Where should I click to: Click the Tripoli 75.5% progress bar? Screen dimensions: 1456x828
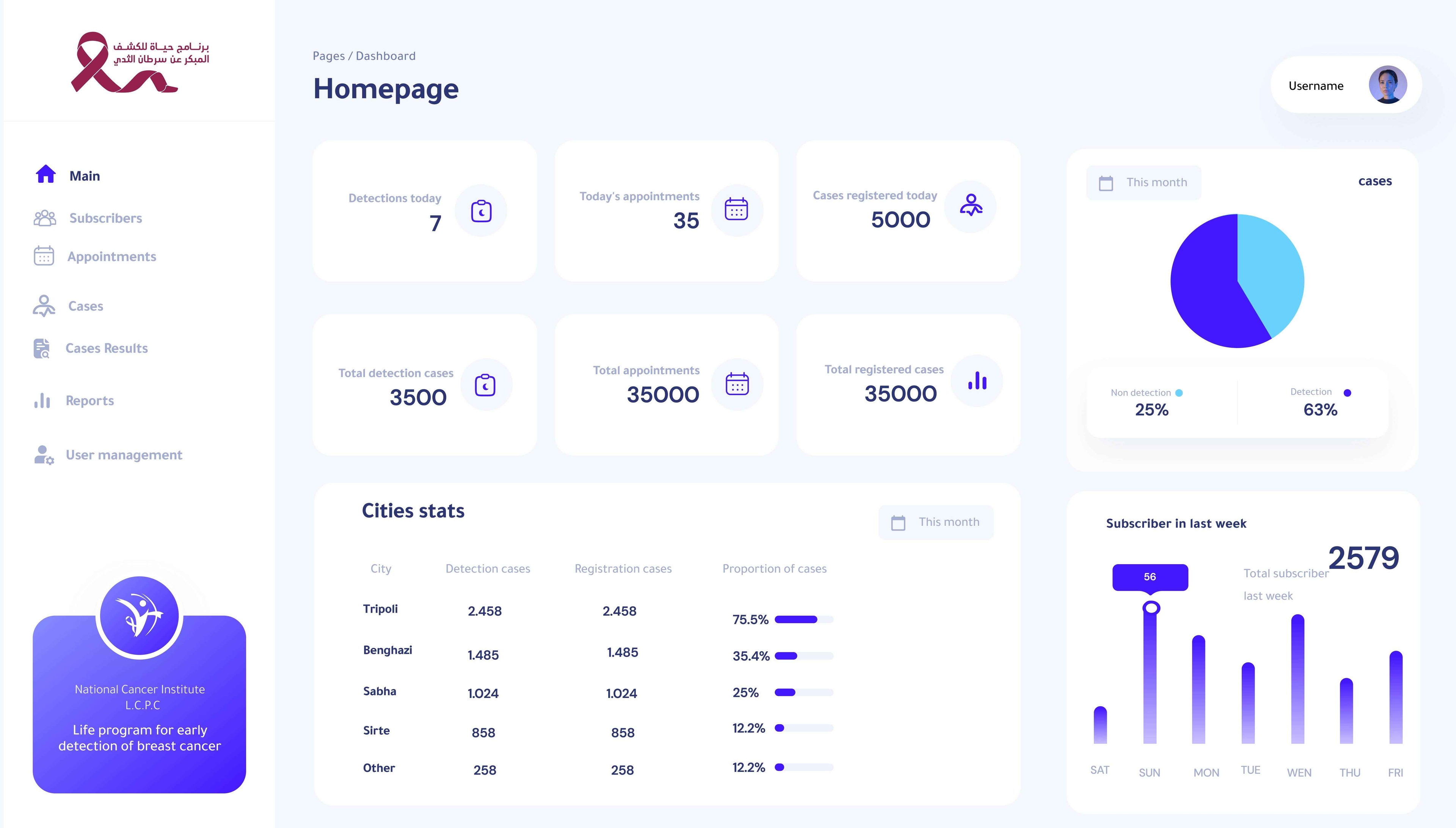point(804,619)
